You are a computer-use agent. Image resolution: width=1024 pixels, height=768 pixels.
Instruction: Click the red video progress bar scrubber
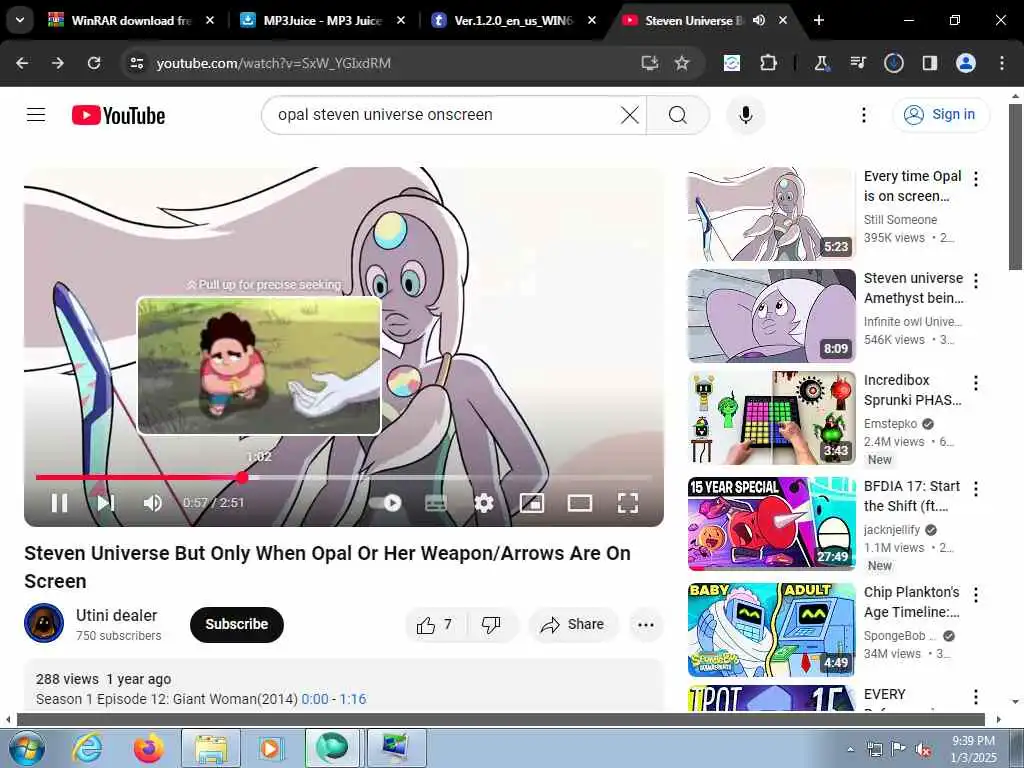coord(242,477)
